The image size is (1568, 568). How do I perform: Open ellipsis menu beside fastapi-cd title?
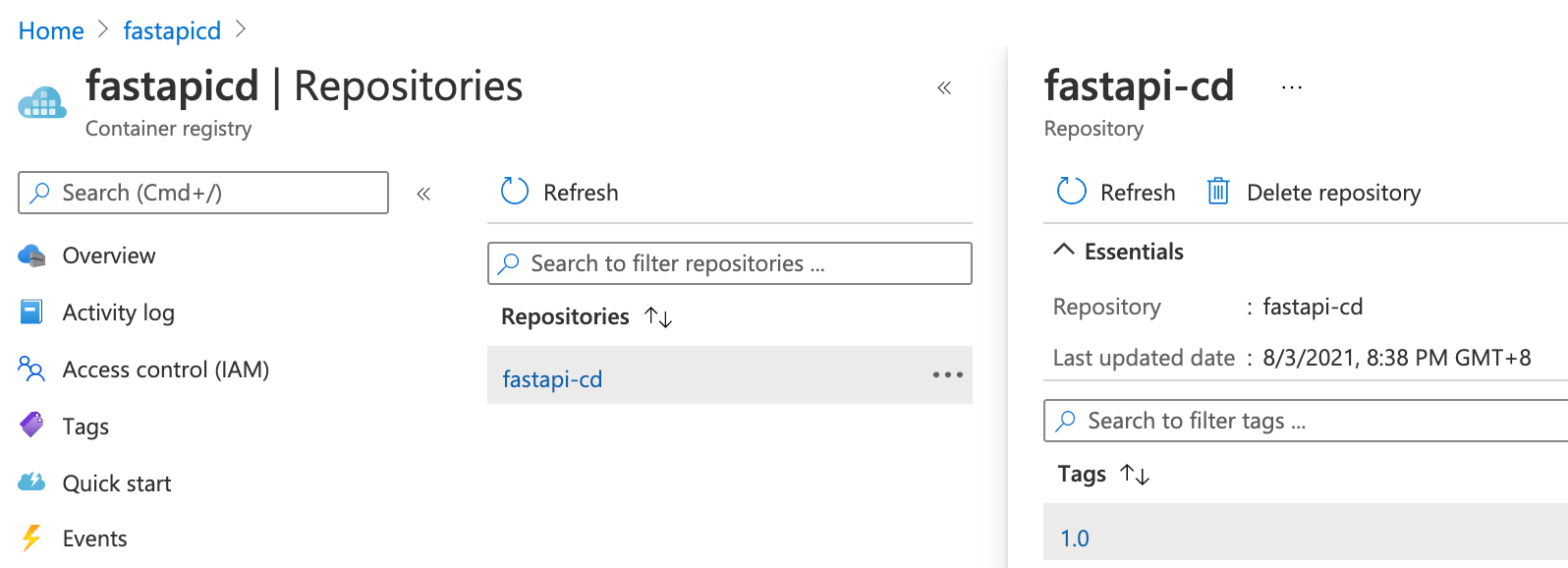1291,88
